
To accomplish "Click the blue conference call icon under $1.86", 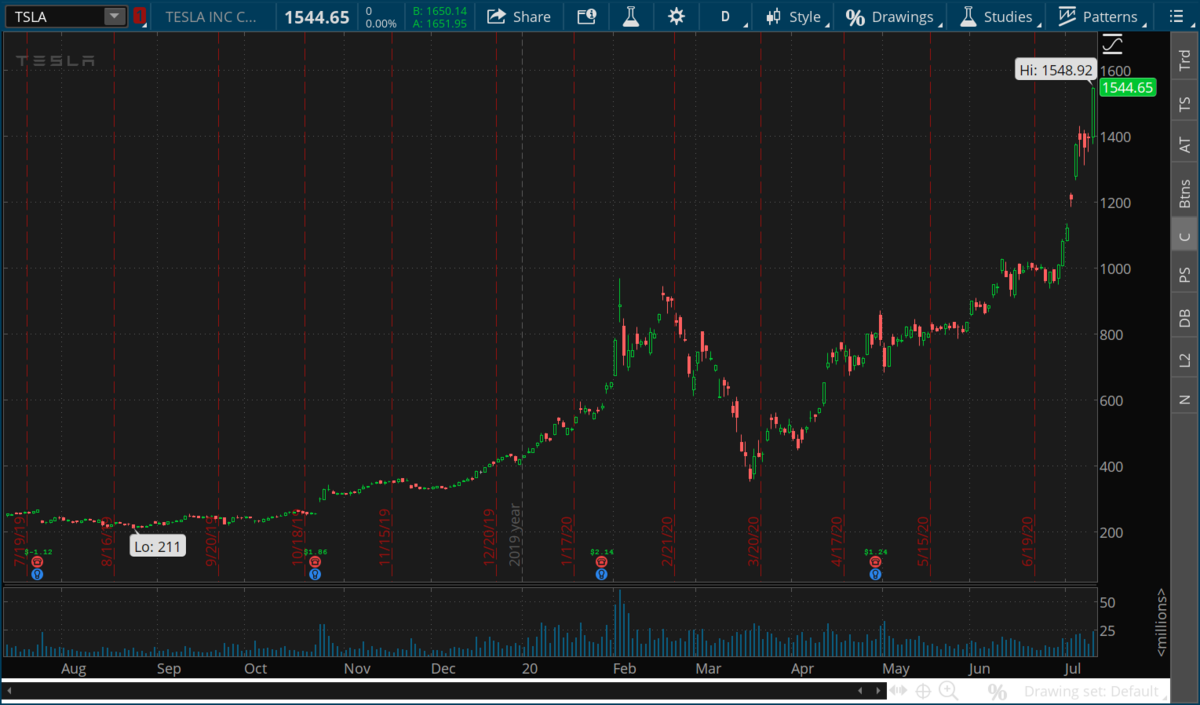I will point(315,574).
